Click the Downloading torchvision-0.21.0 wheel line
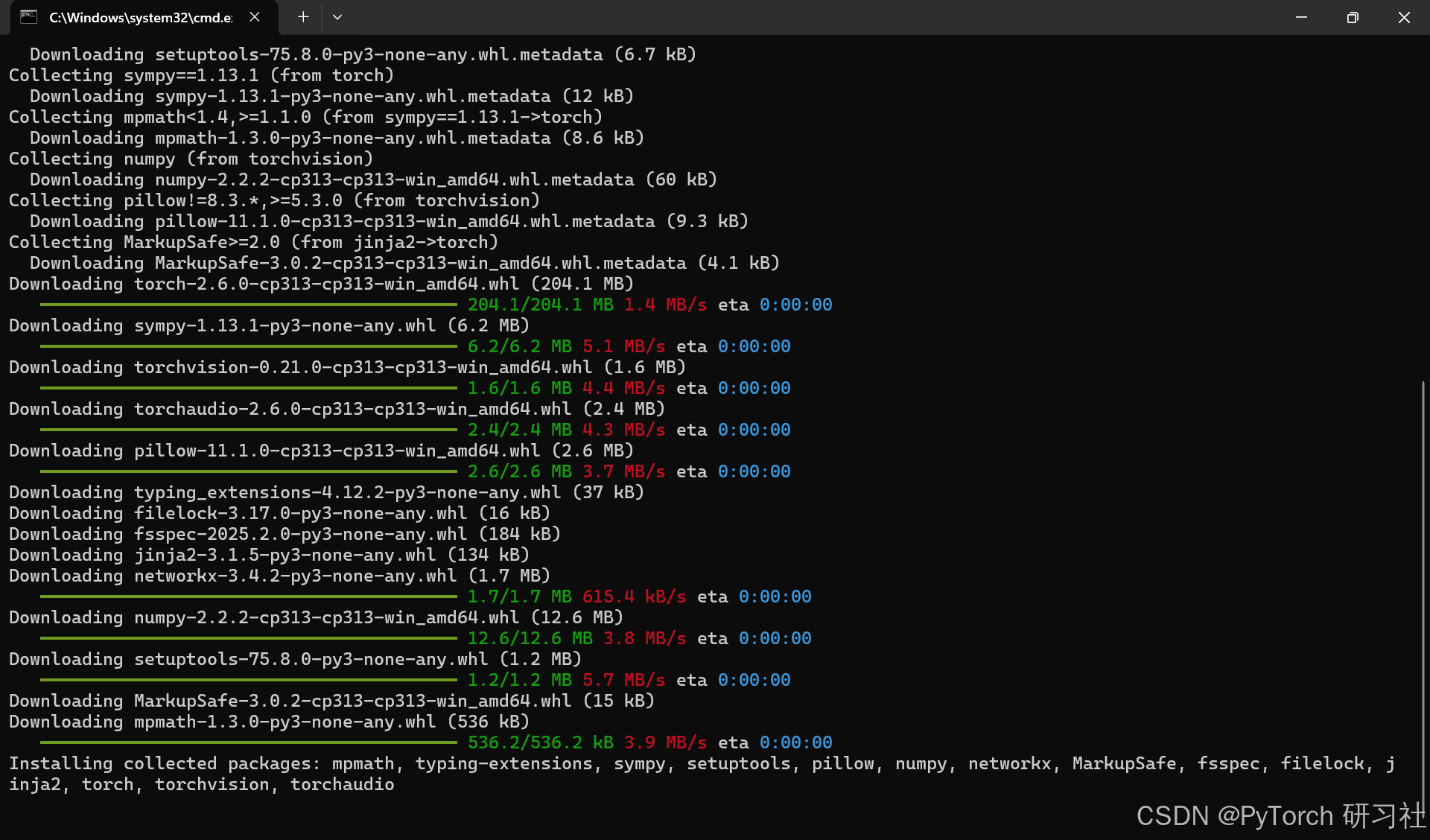Image resolution: width=1430 pixels, height=840 pixels. [x=346, y=368]
